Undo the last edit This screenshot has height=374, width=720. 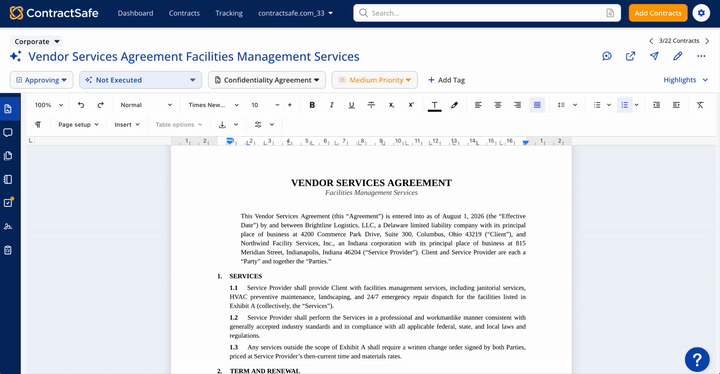click(81, 105)
